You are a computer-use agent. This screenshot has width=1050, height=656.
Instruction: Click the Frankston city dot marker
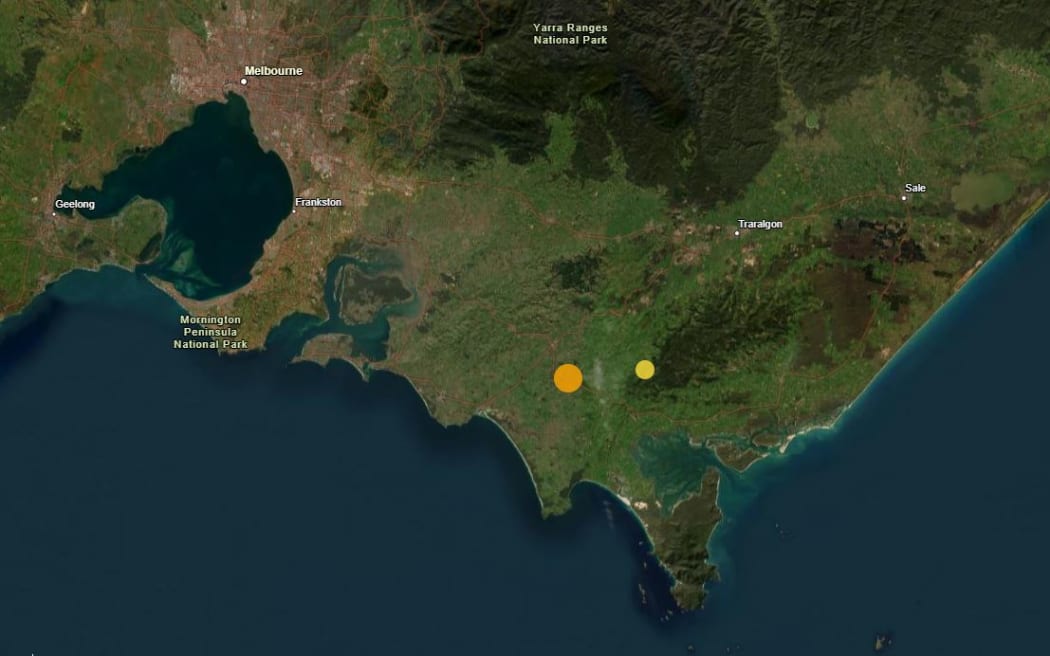click(x=294, y=211)
